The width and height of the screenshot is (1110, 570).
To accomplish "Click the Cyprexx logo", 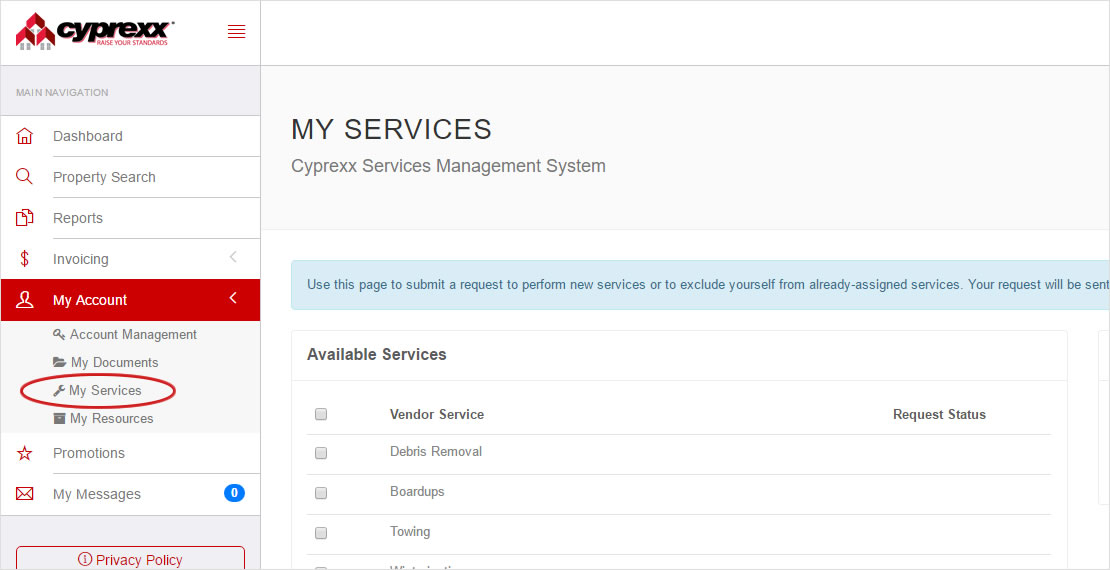I will (x=95, y=31).
